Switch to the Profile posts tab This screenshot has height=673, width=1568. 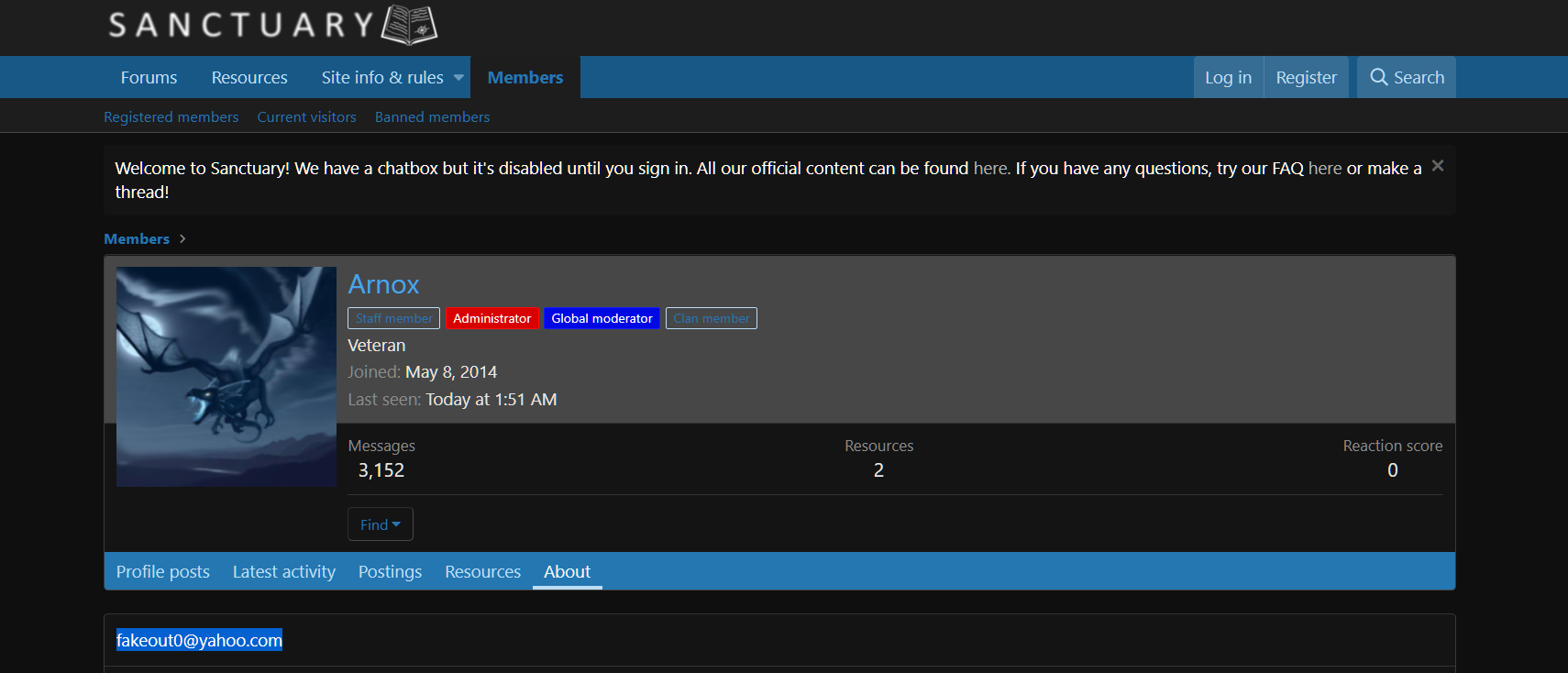[x=163, y=571]
